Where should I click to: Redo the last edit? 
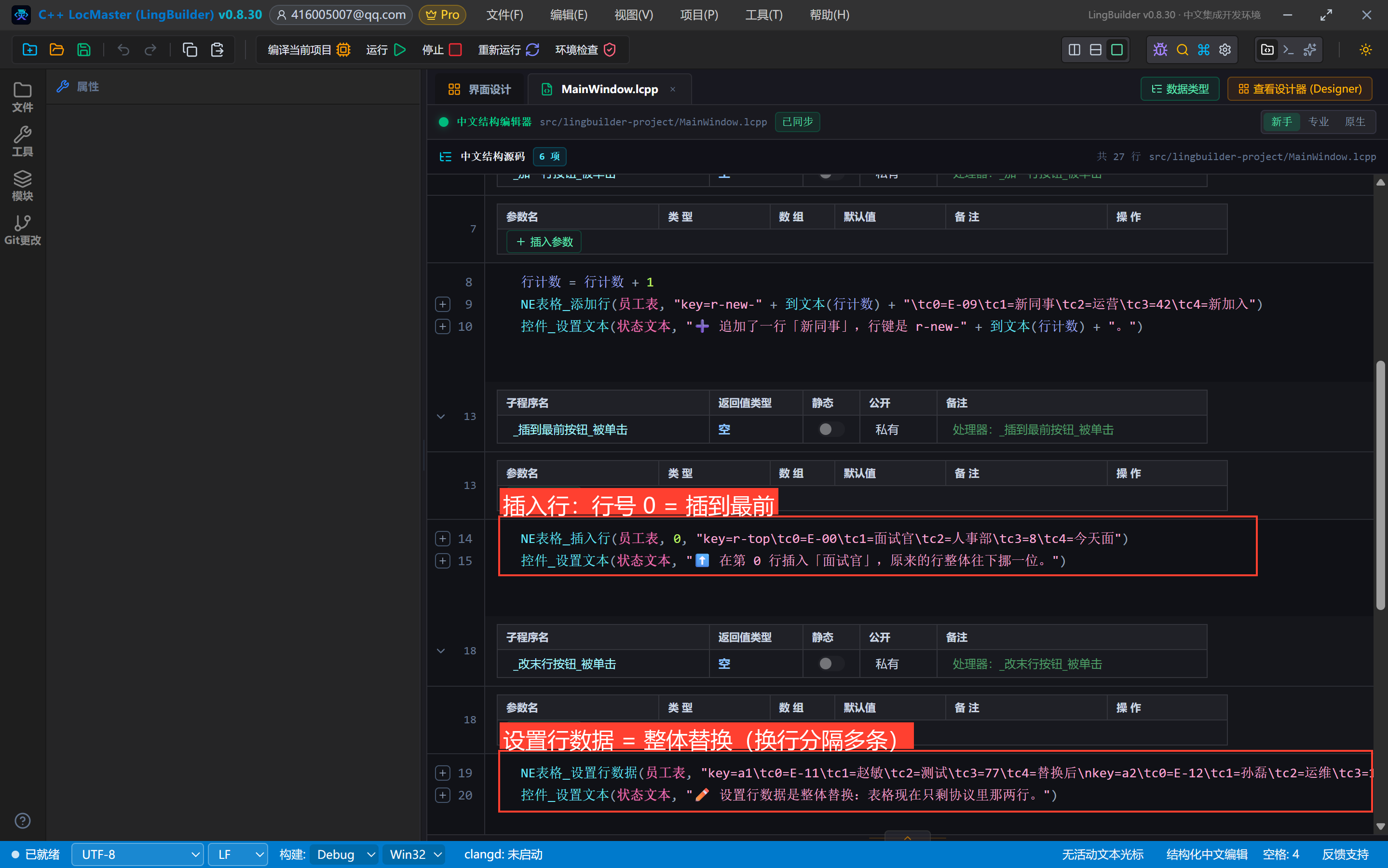150,50
